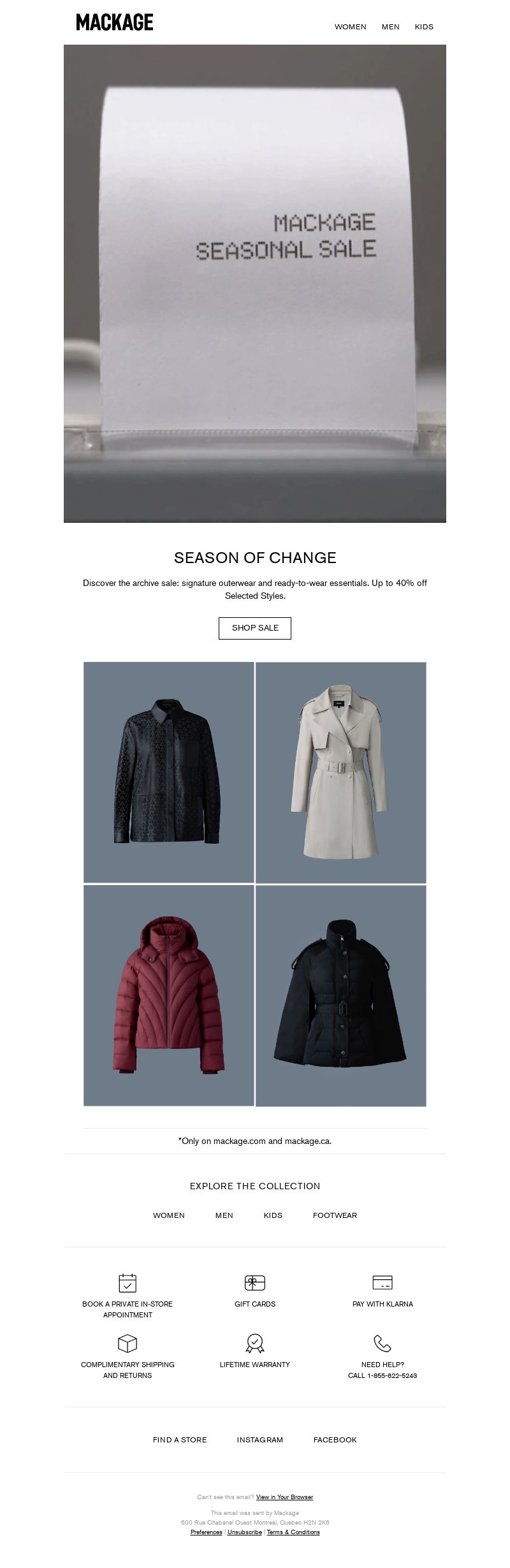Image resolution: width=510 pixels, height=1568 pixels.
Task: Click the Unsubscribe link in footer
Action: [245, 1532]
